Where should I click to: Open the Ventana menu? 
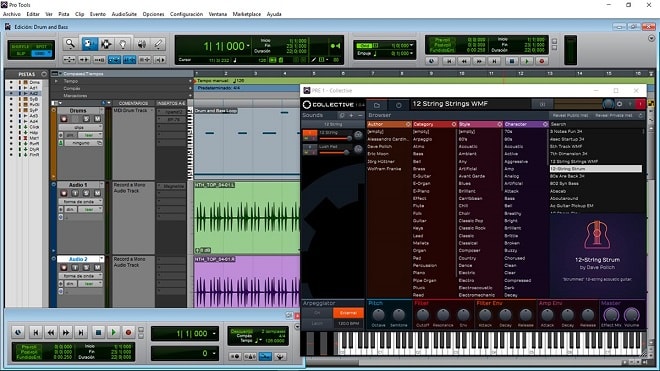click(218, 14)
